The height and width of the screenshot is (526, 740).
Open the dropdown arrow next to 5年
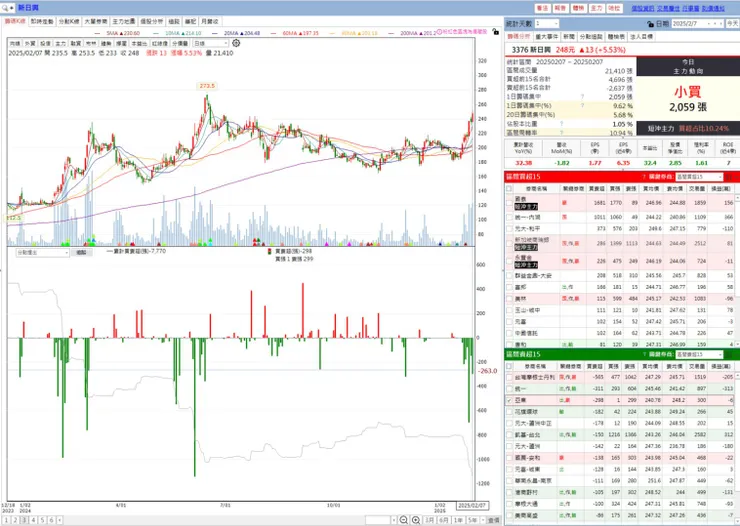click(x=483, y=520)
